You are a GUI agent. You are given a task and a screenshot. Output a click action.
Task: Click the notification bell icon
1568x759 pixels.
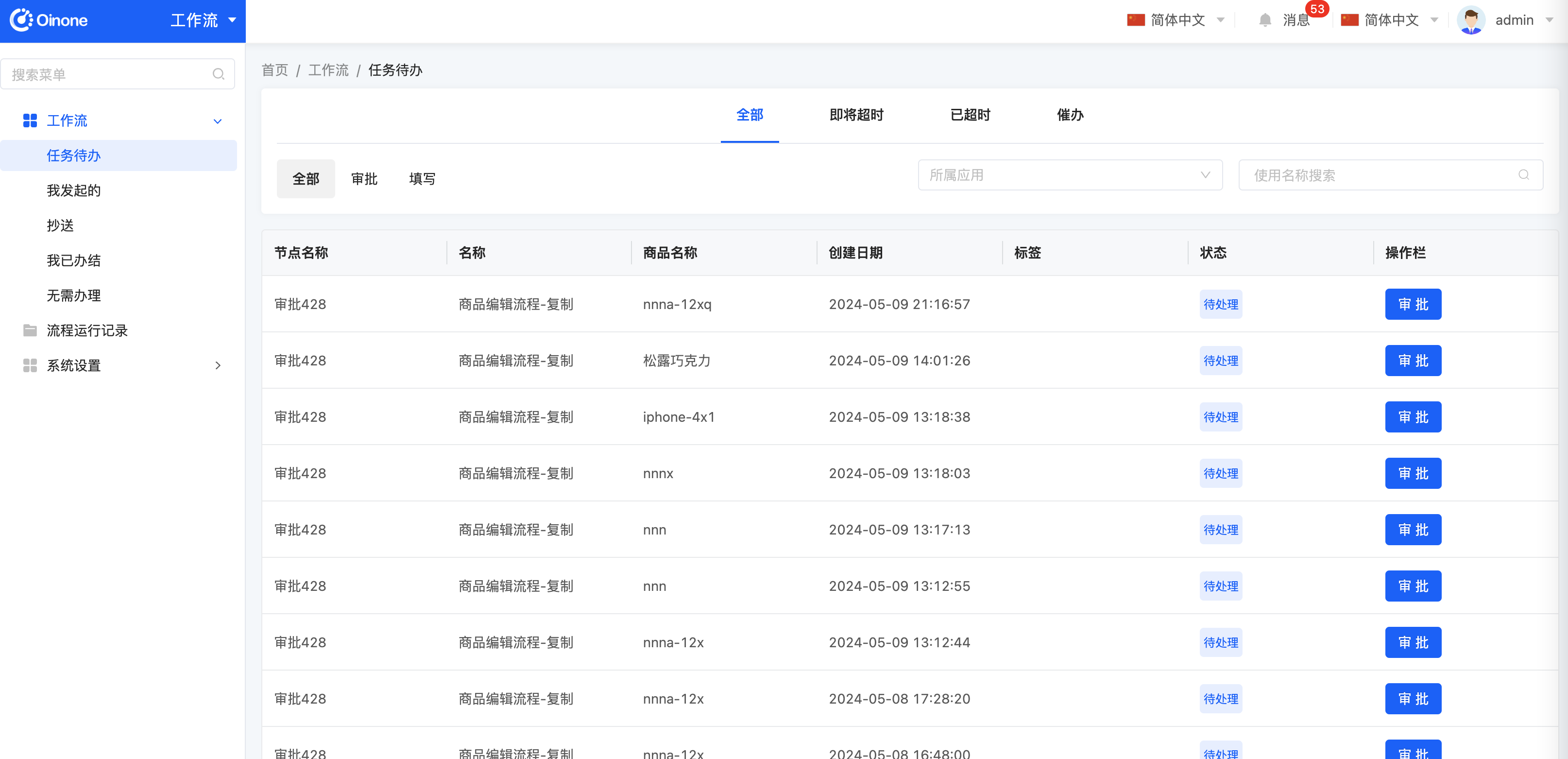pyautogui.click(x=1264, y=20)
